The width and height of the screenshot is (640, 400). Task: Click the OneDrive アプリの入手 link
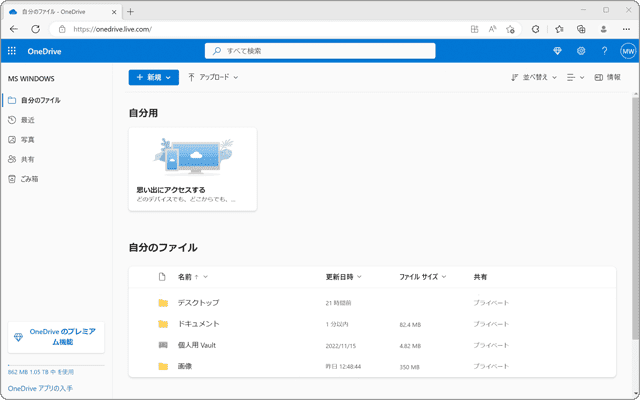coord(40,388)
